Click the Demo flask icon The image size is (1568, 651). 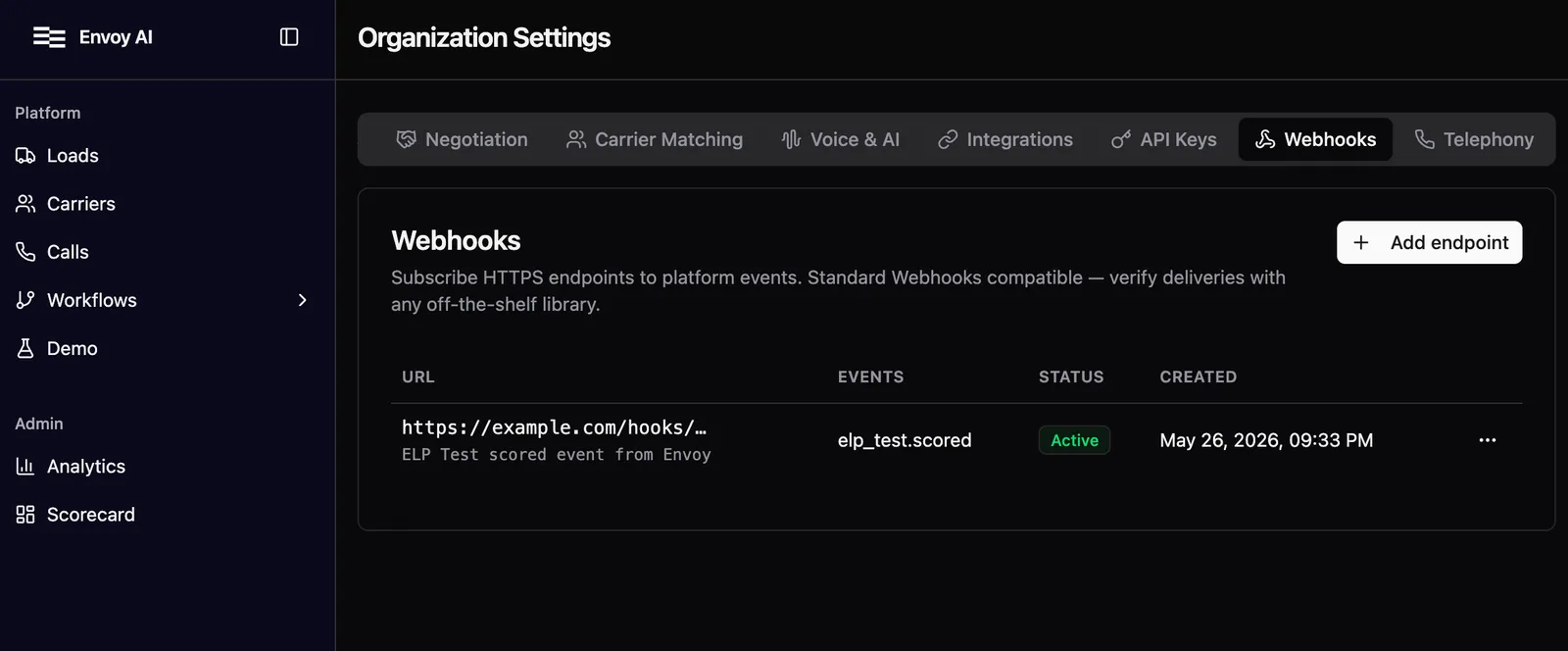click(x=25, y=348)
